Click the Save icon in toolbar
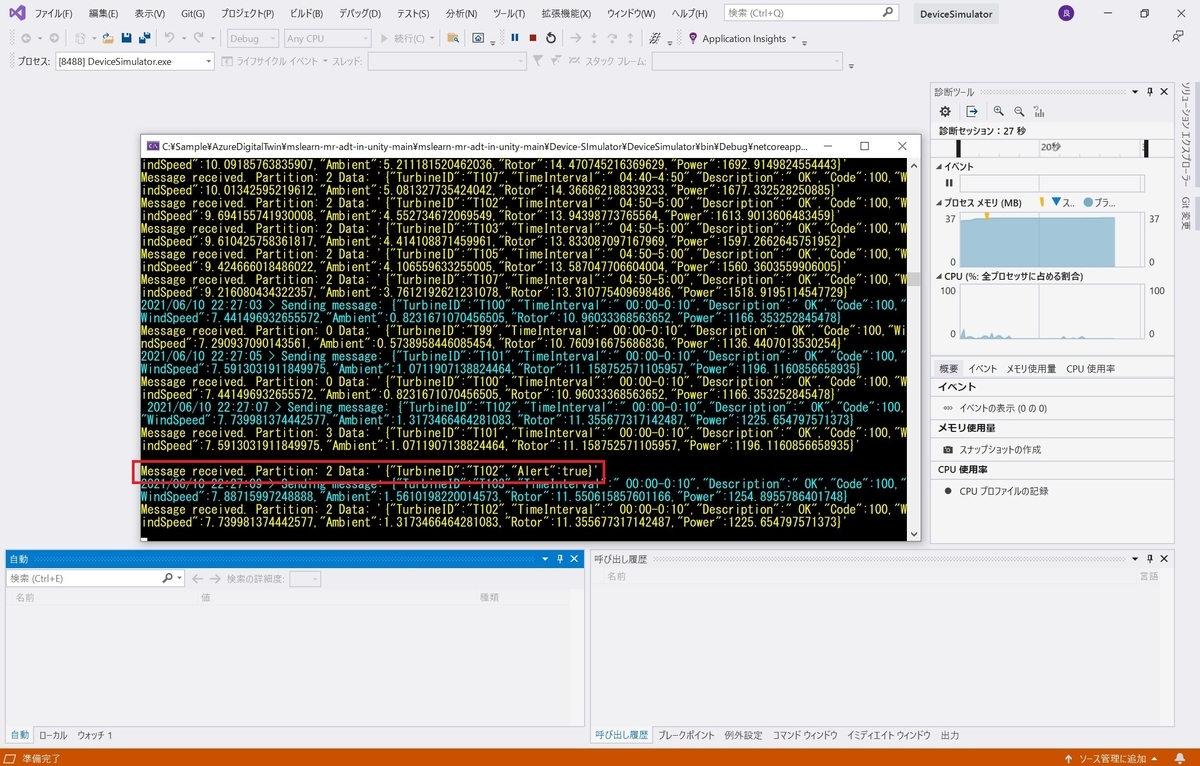Viewport: 1200px width, 766px height. (127, 38)
